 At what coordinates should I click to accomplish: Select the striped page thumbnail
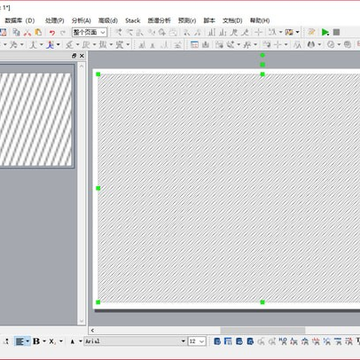point(36,119)
